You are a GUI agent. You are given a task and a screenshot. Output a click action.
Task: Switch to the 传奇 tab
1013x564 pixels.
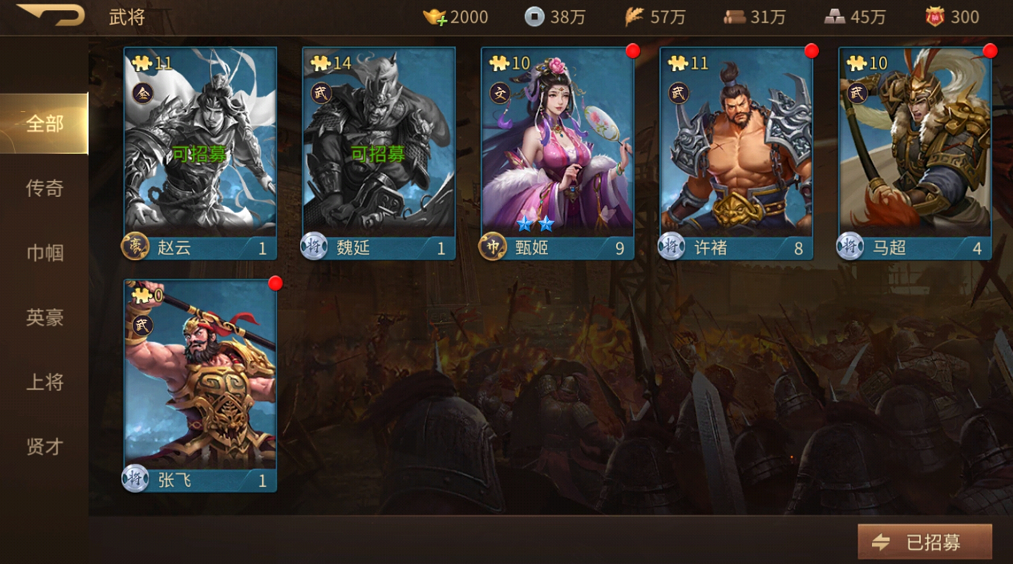(44, 188)
